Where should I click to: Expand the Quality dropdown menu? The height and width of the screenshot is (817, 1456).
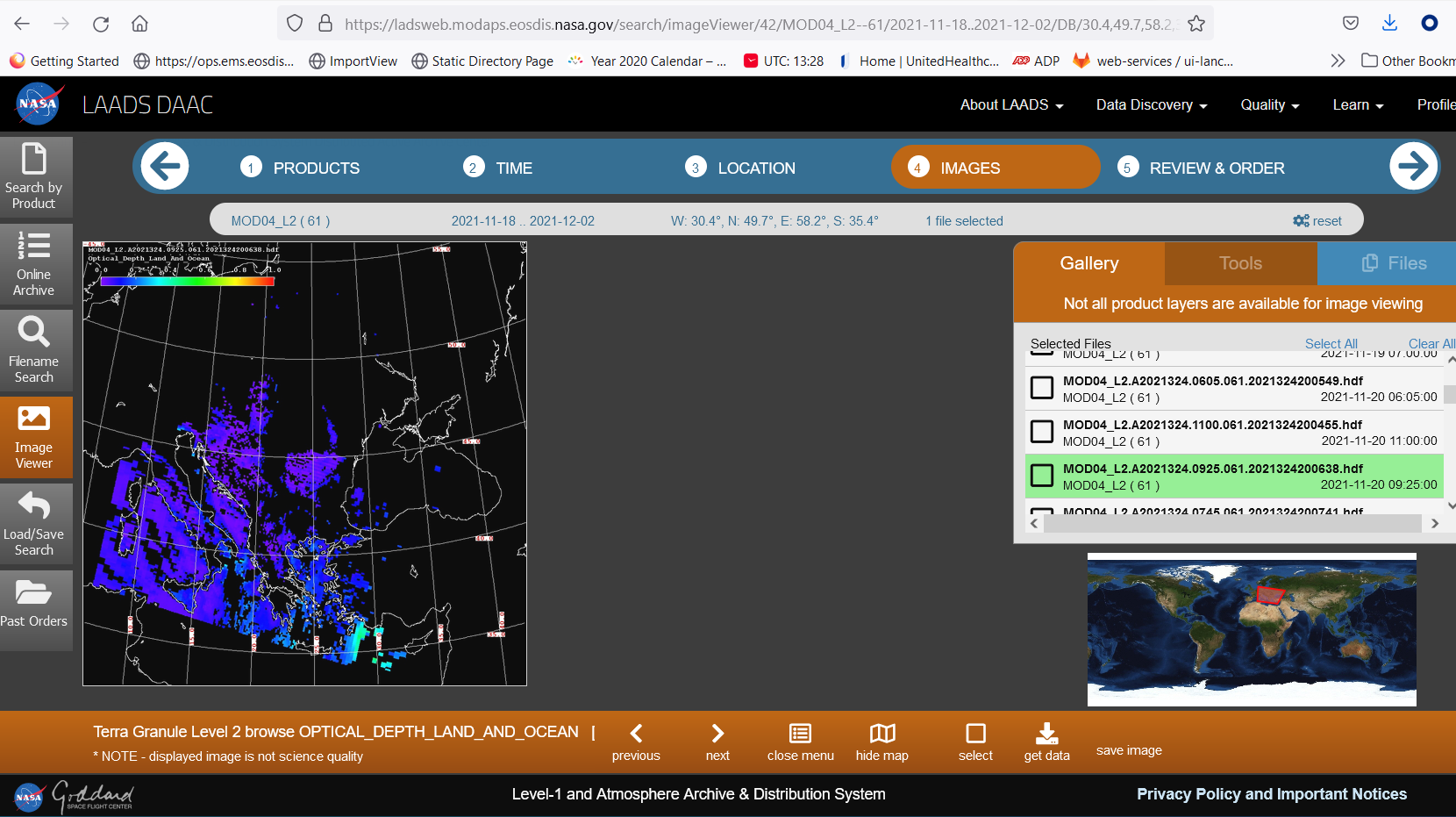click(x=1269, y=105)
